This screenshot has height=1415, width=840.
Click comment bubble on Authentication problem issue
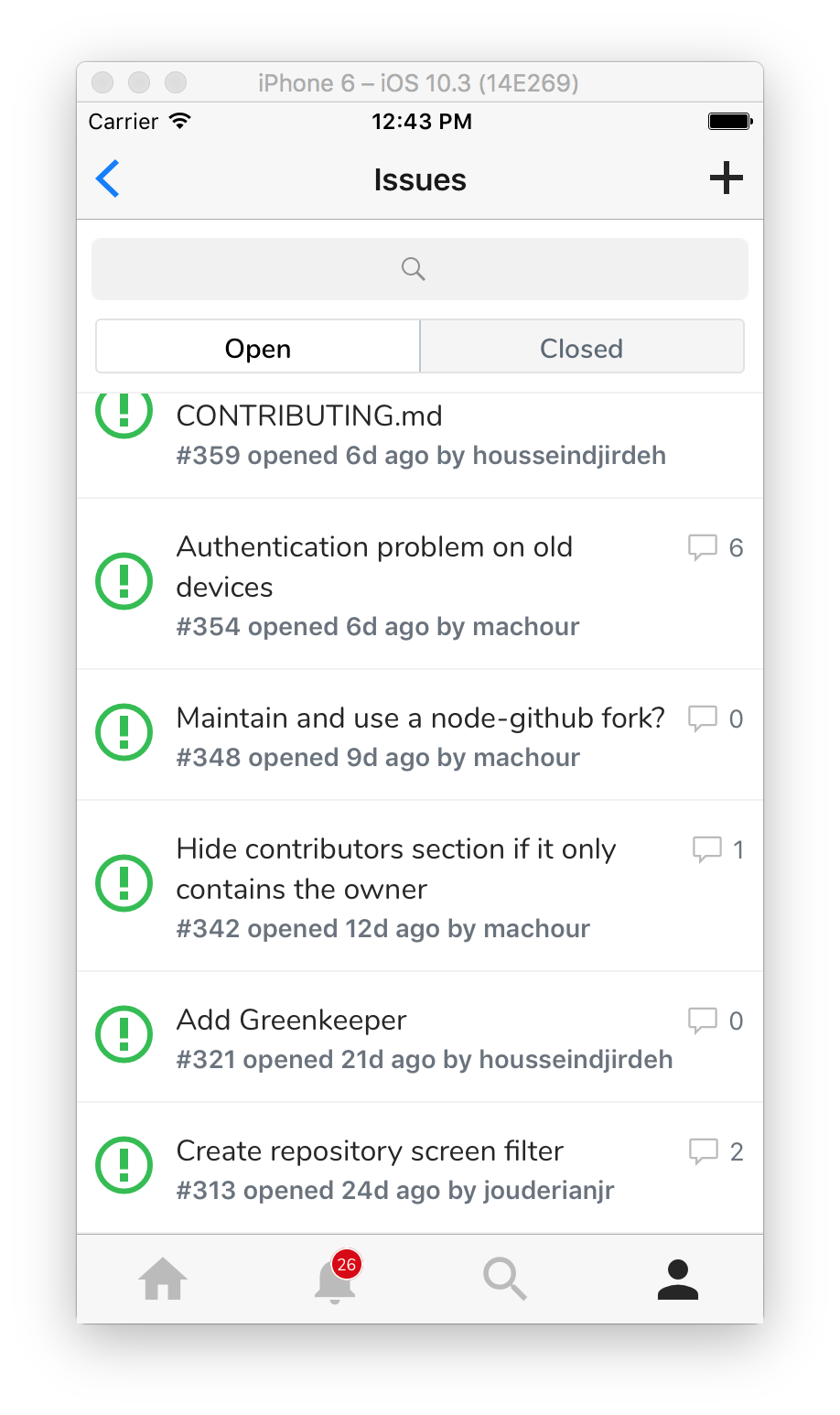(702, 547)
